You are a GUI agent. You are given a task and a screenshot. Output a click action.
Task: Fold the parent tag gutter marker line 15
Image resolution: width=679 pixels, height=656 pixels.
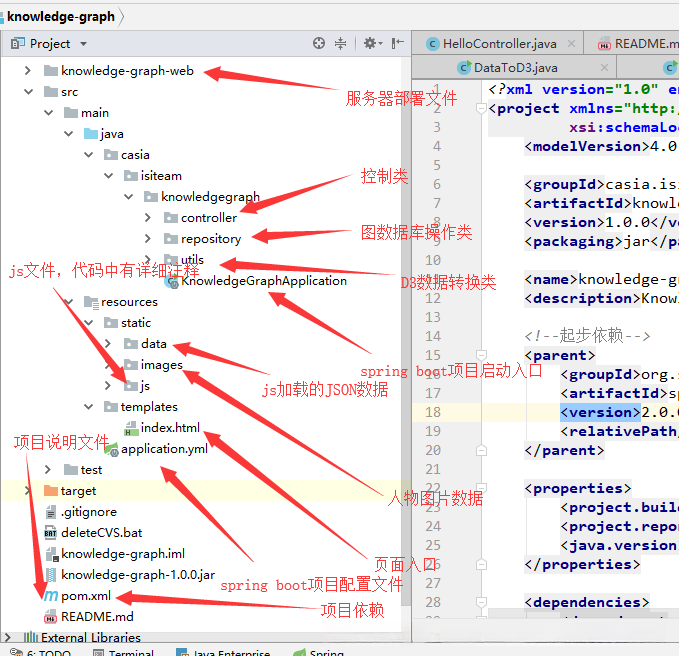tap(481, 355)
